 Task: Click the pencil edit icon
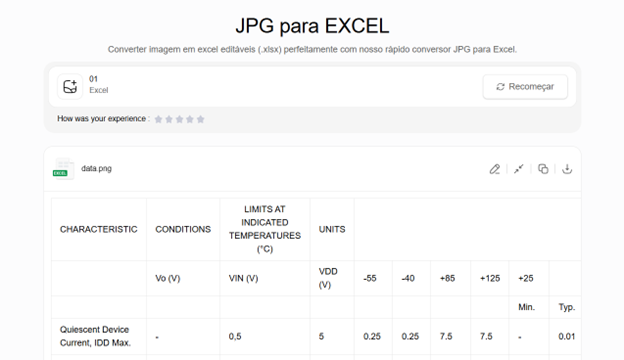pyautogui.click(x=495, y=169)
